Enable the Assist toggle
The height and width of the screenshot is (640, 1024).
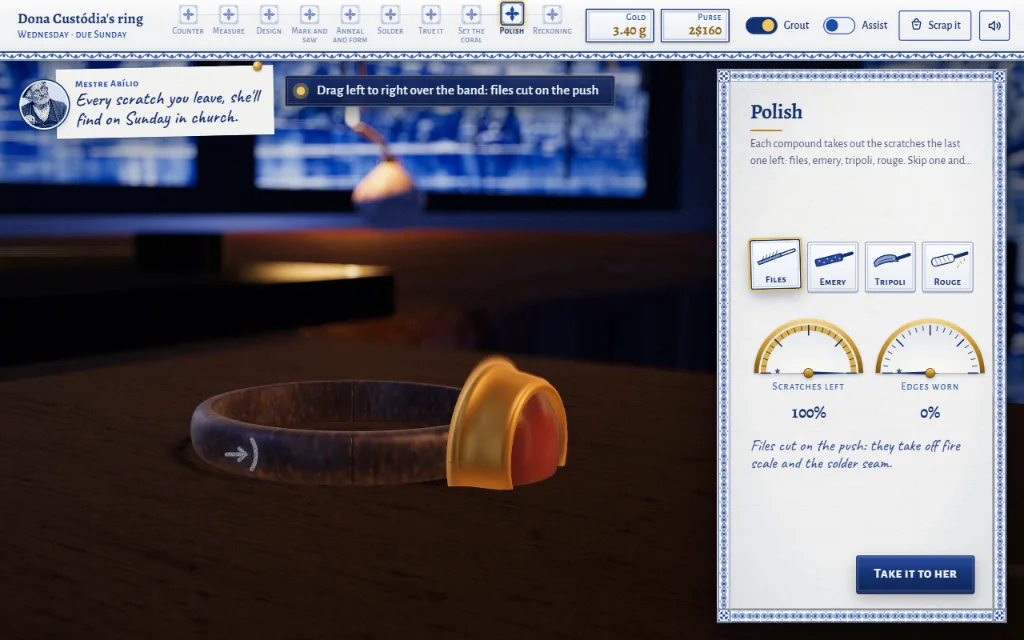[x=839, y=25]
